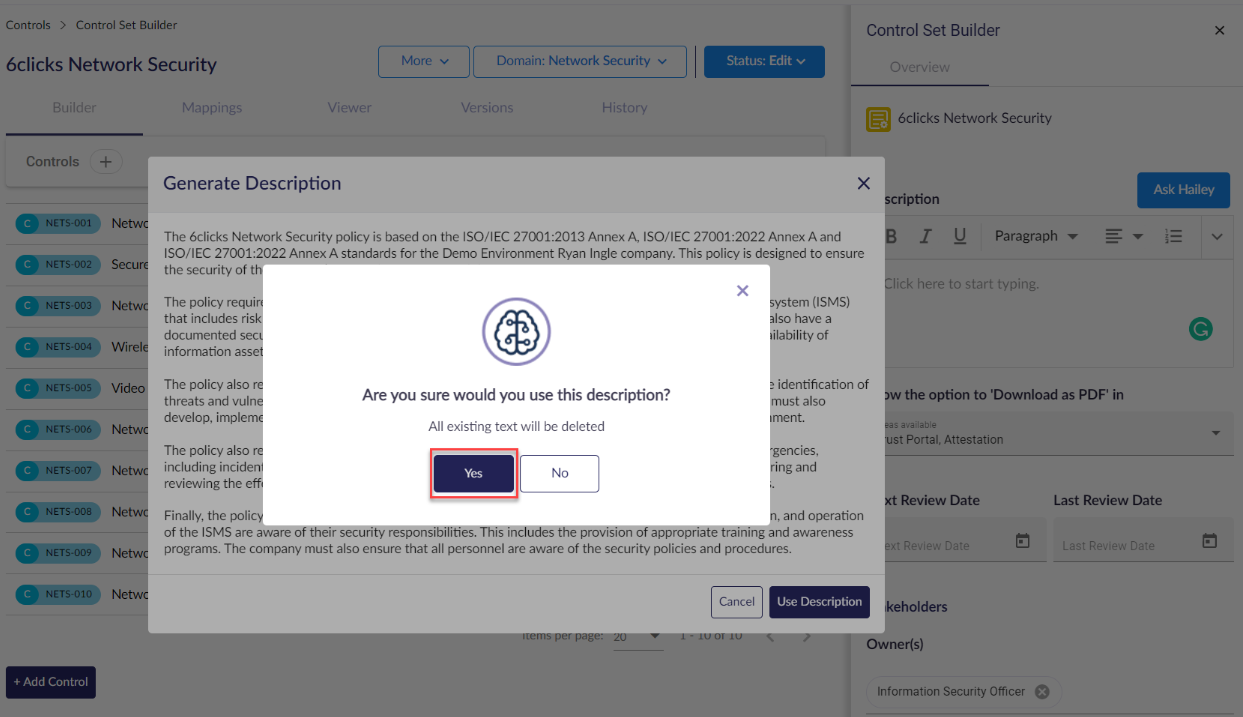The width and height of the screenshot is (1243, 717).
Task: Switch to the Mappings tab
Action: click(x=212, y=108)
